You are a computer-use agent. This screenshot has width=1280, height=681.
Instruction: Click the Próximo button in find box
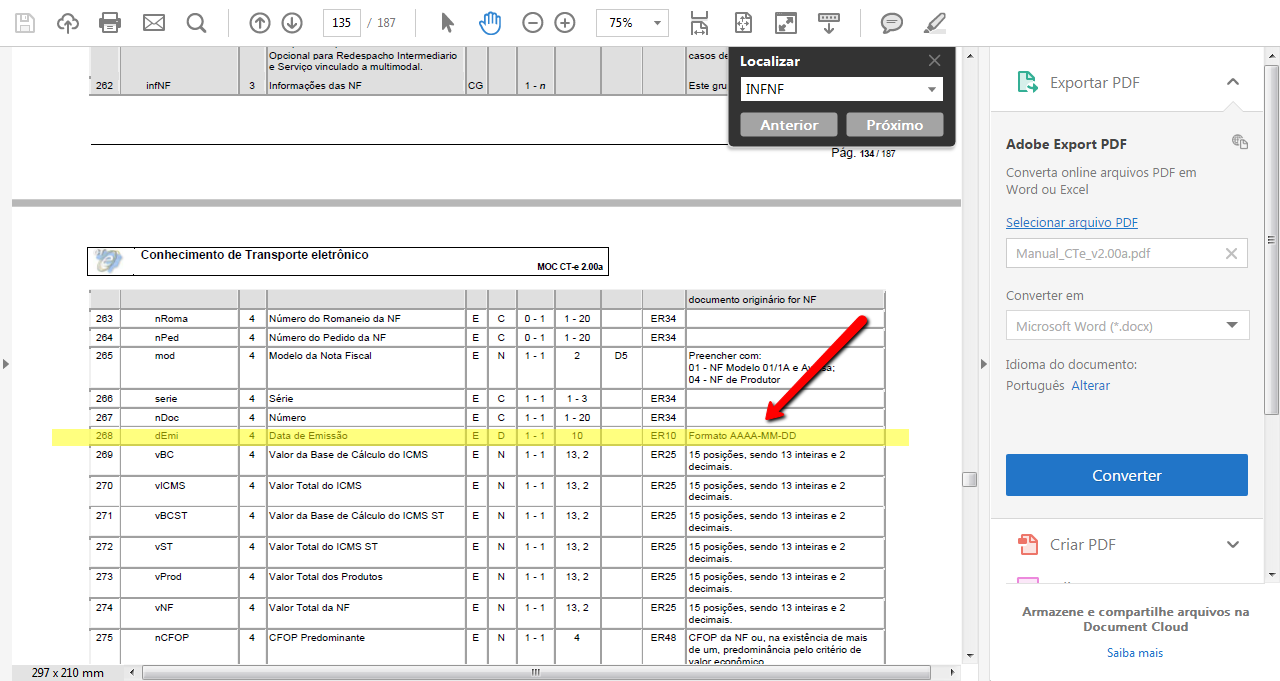894,125
